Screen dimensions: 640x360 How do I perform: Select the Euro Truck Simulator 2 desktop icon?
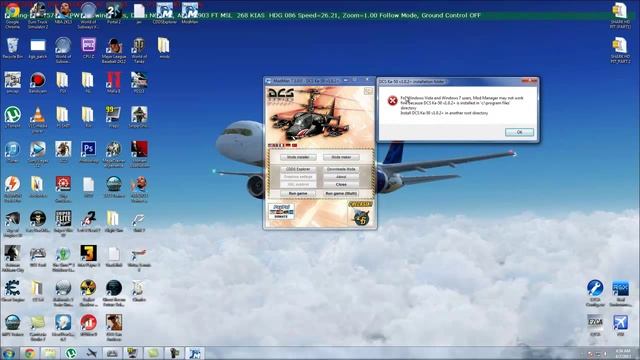tap(38, 16)
